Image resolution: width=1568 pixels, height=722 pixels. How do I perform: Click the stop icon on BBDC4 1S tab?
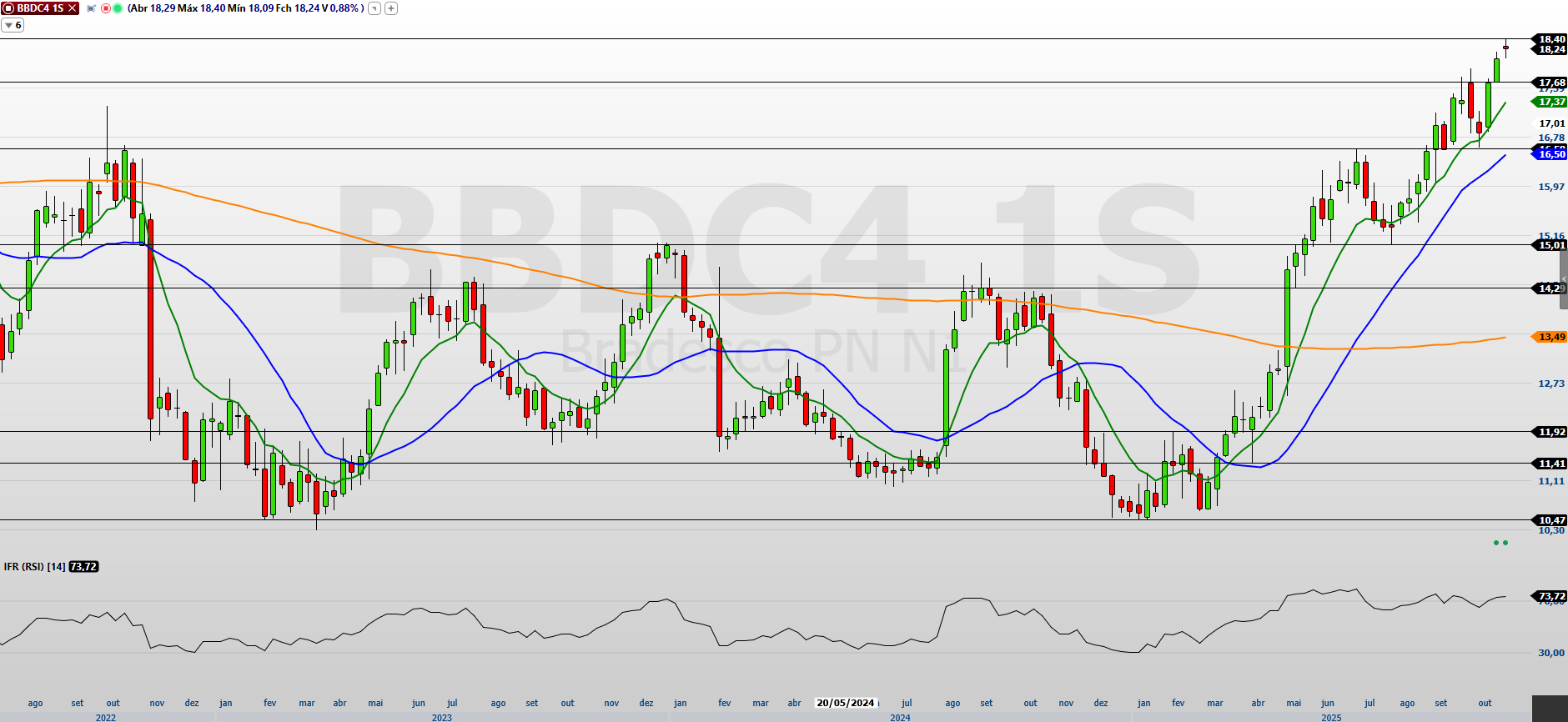tap(8, 8)
